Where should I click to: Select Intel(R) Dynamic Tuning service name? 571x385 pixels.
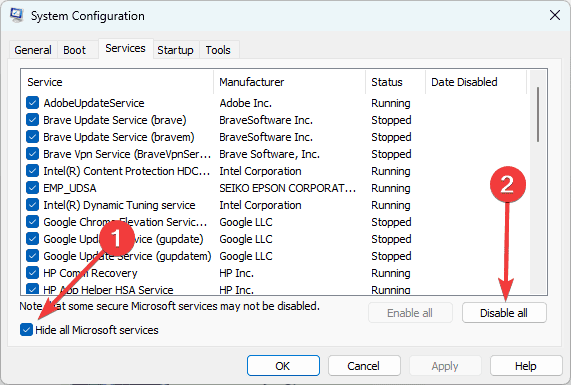click(x=119, y=205)
